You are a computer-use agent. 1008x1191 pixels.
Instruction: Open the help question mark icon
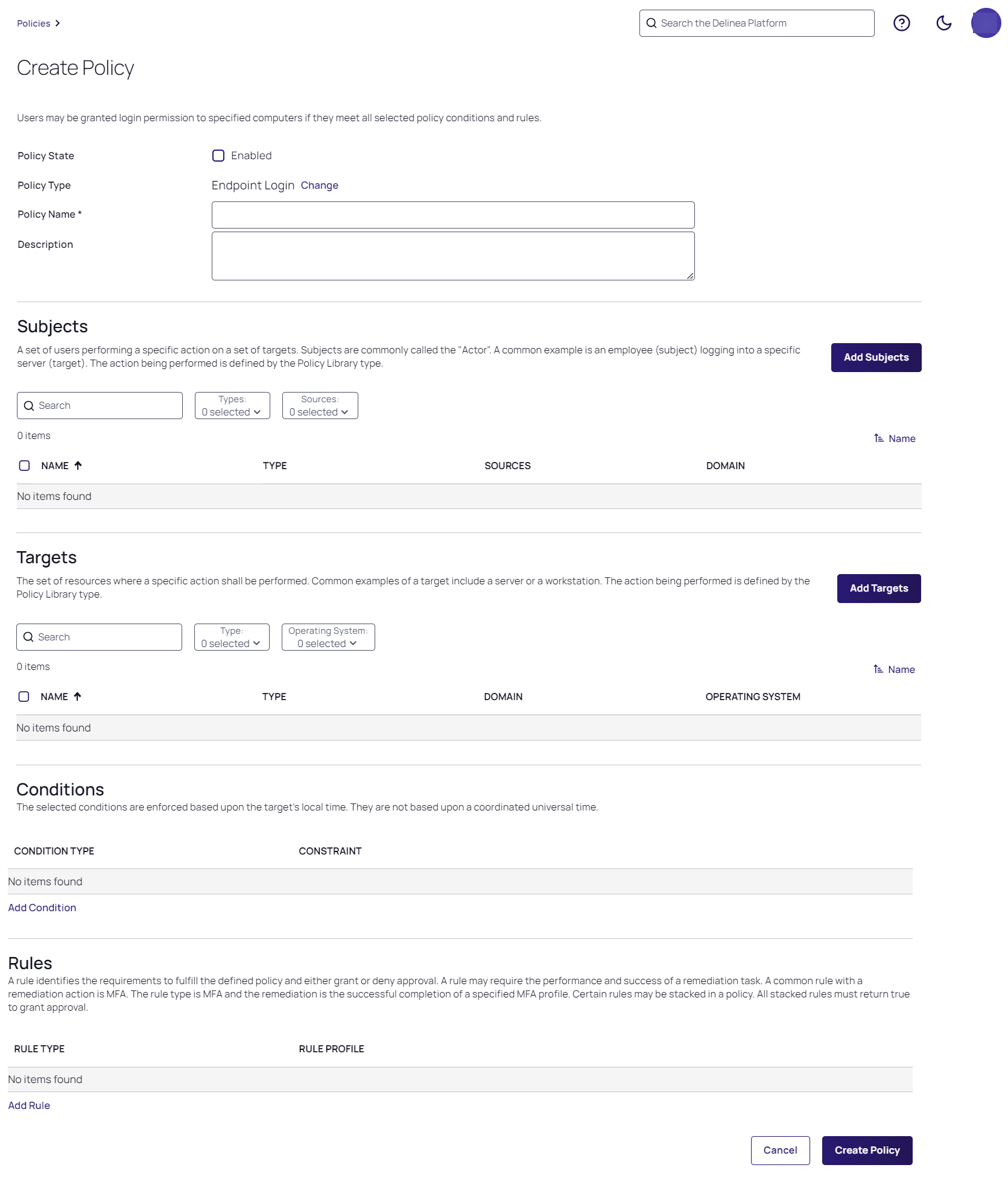[901, 23]
